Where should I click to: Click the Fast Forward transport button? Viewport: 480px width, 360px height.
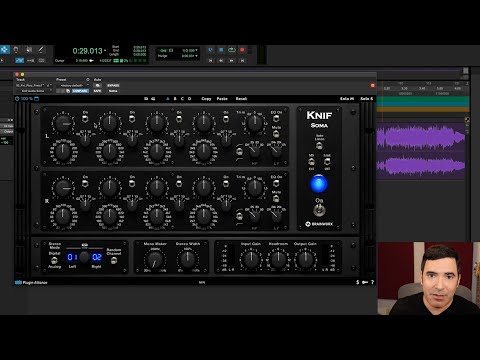click(232, 60)
